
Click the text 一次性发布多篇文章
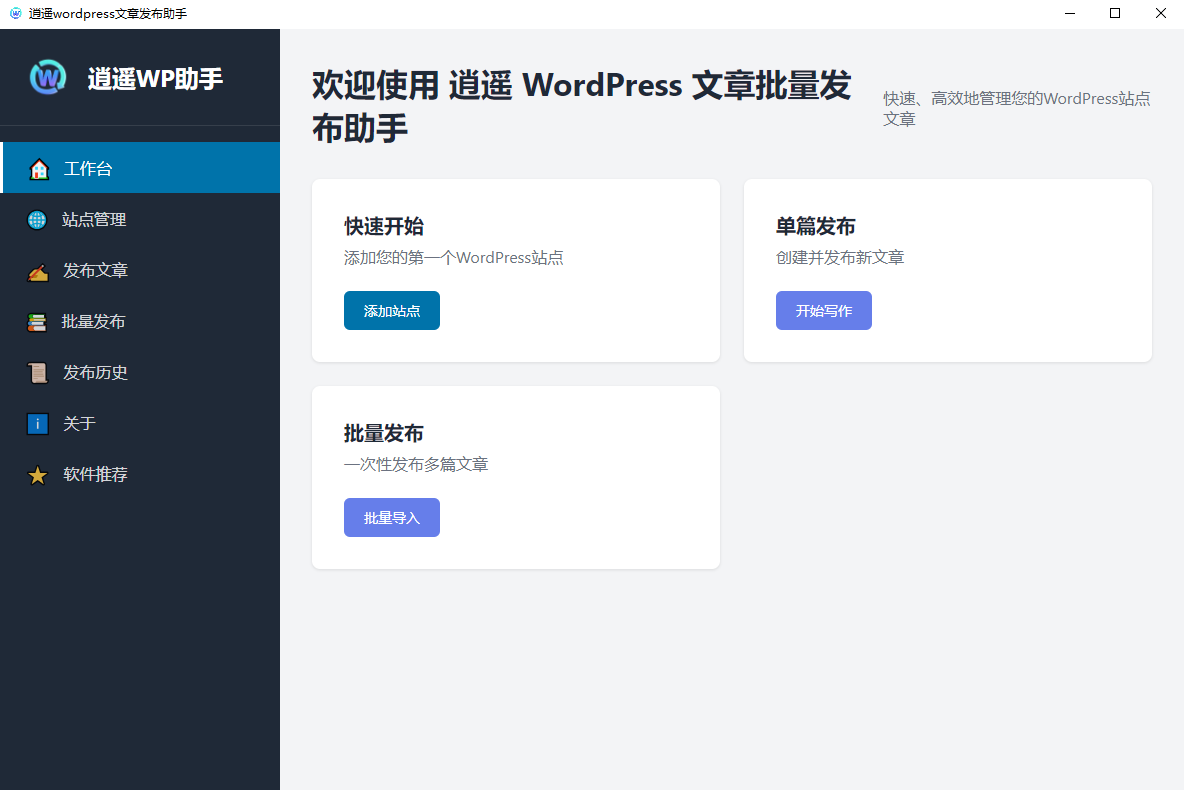(416, 464)
